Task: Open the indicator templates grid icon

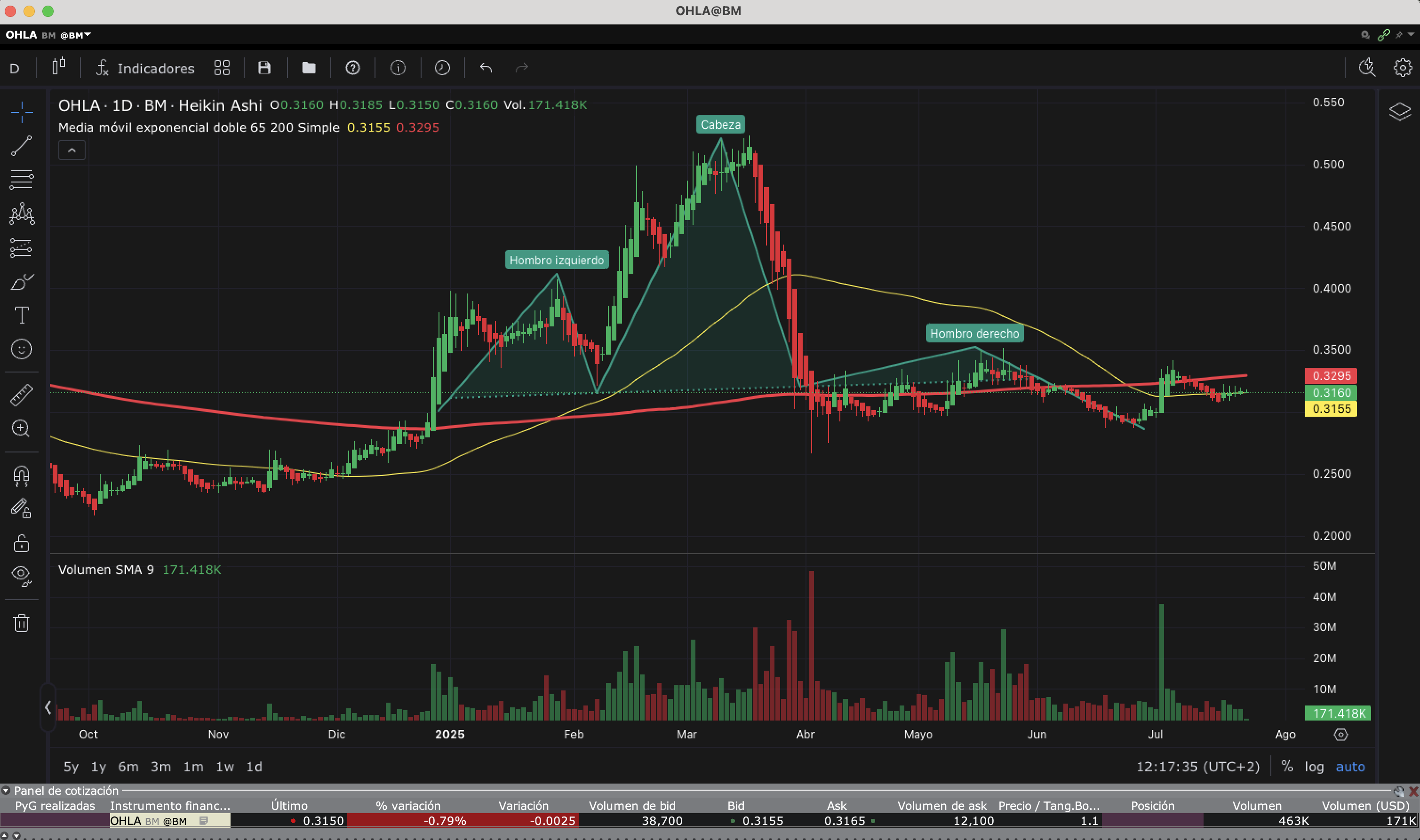Action: point(222,68)
